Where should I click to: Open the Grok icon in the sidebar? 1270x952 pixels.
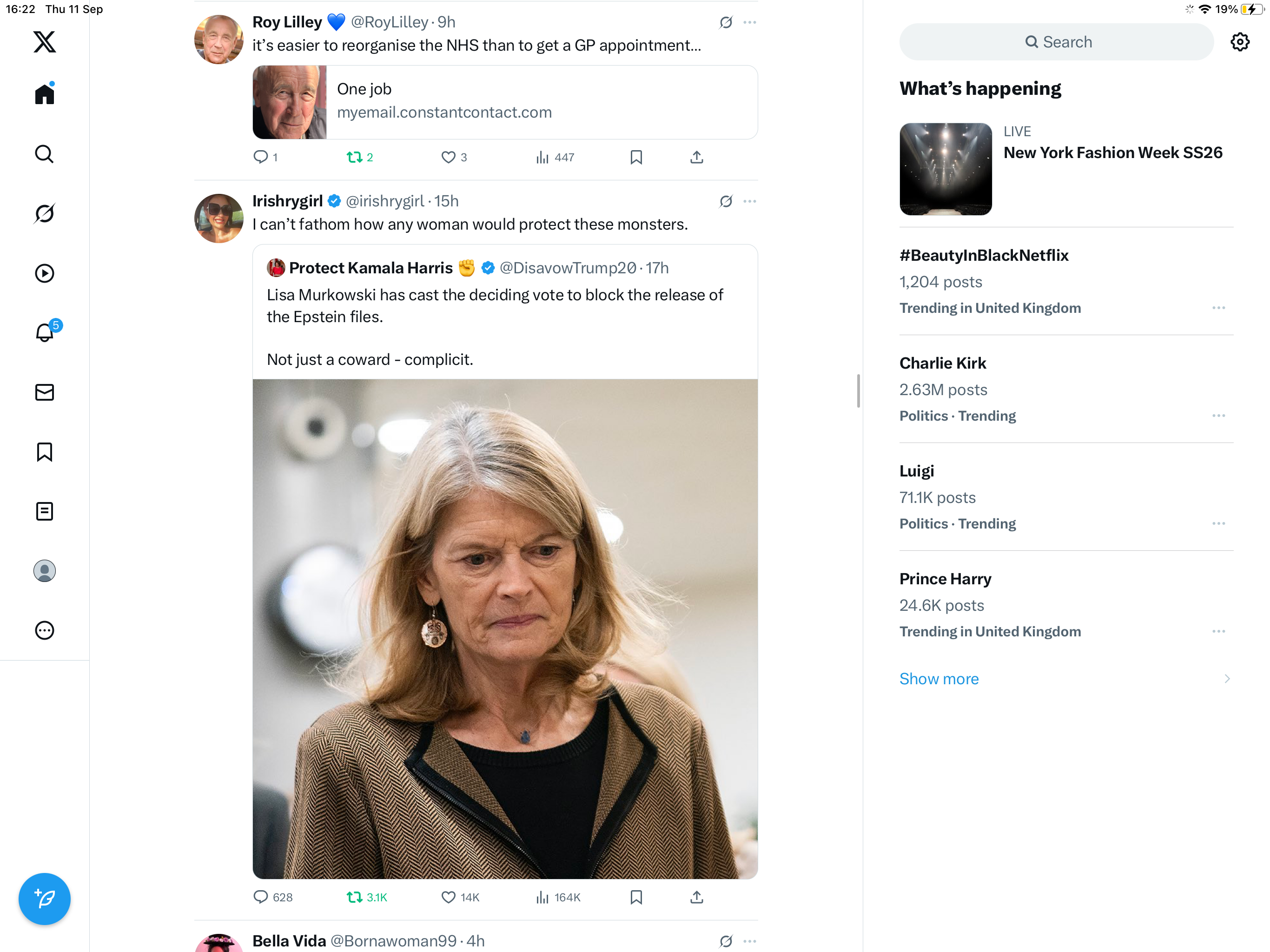(44, 214)
